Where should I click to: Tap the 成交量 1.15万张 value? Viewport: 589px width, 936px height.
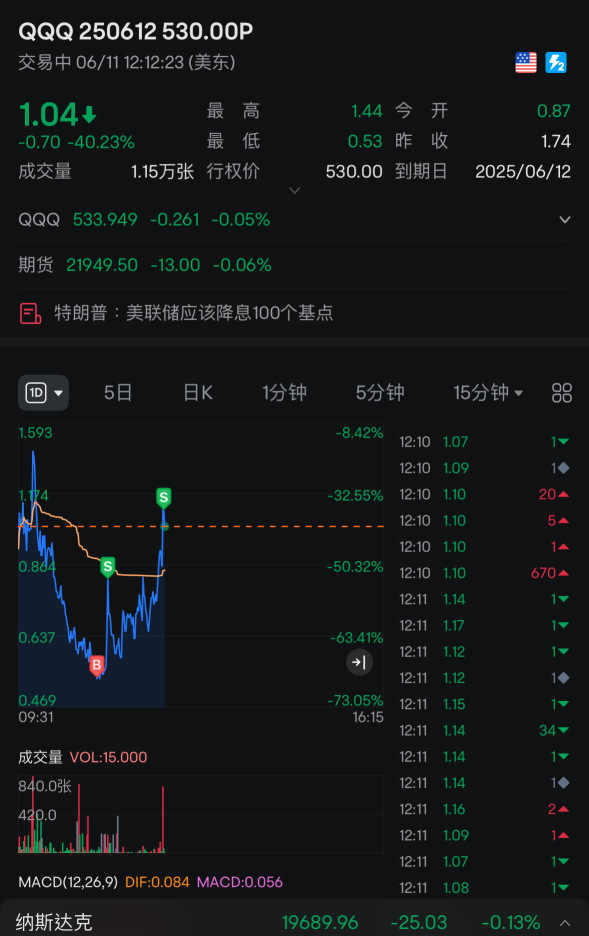(162, 172)
